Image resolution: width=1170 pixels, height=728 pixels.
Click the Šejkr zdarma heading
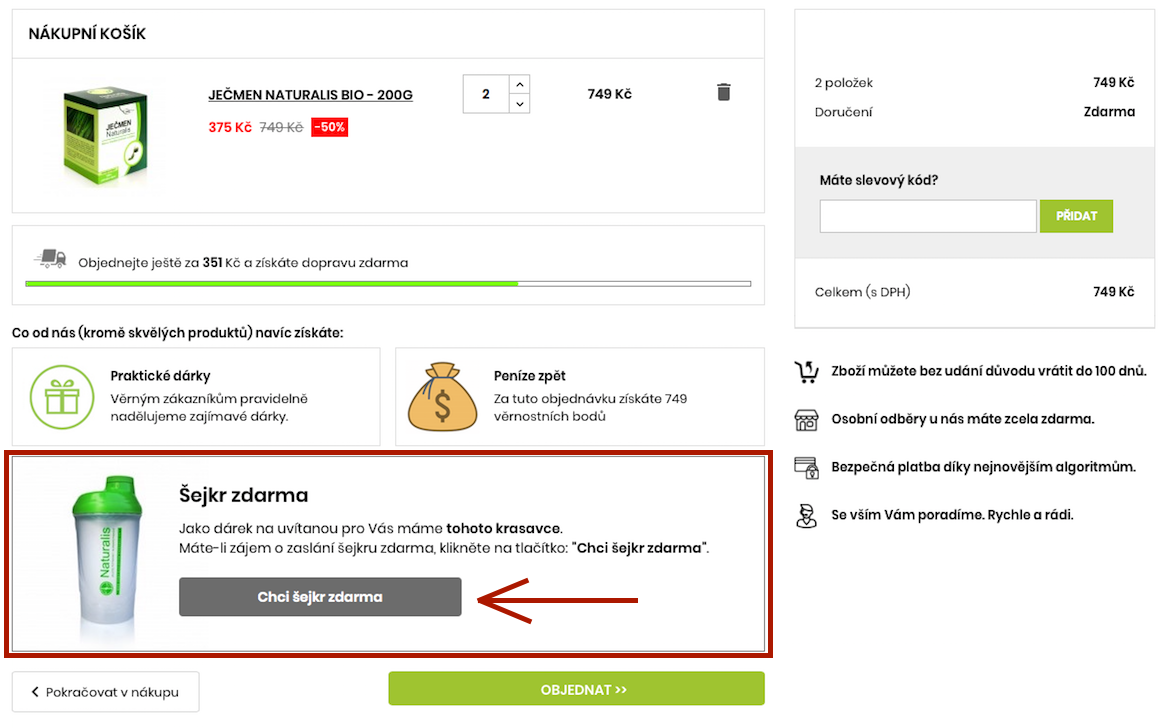coord(243,495)
